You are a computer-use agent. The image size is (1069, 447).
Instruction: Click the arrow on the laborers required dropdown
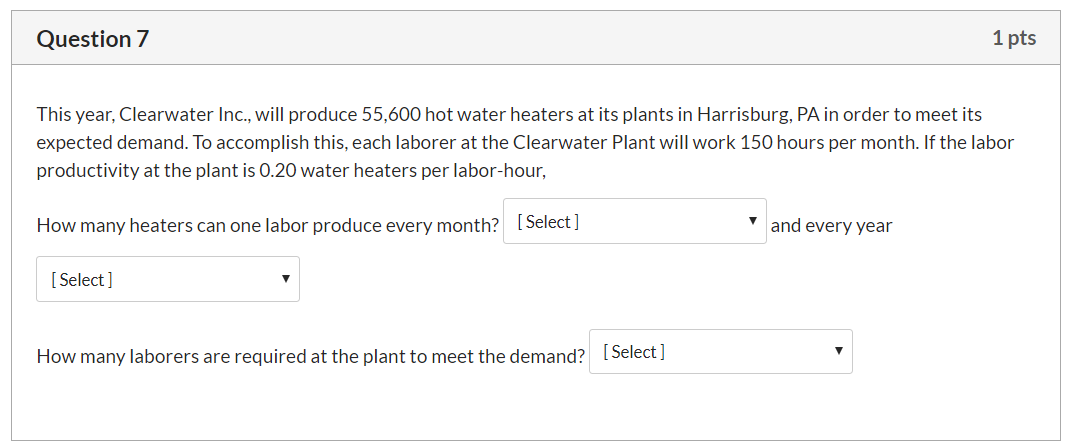point(839,351)
